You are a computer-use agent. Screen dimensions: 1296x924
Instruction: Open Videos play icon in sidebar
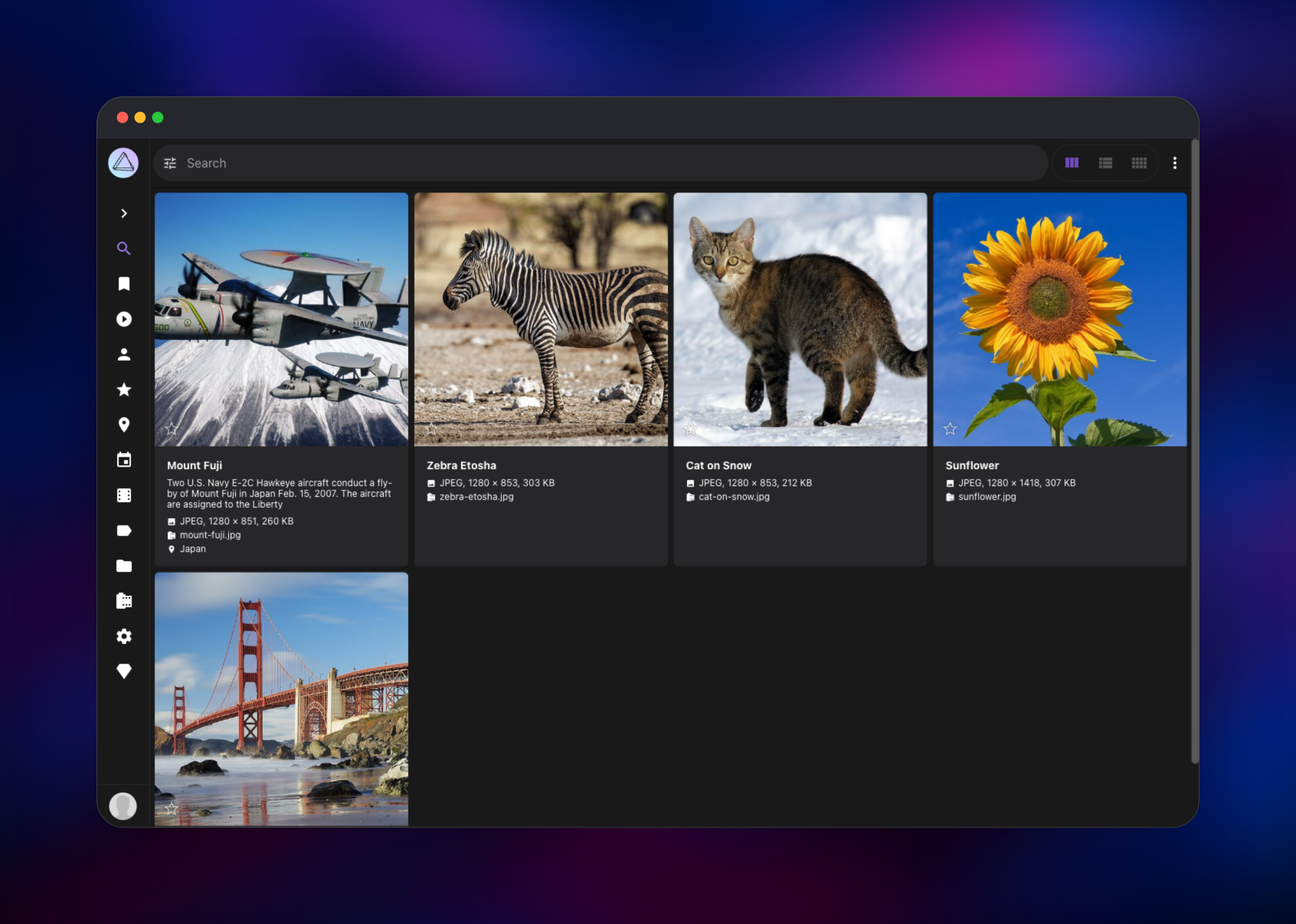(x=124, y=319)
